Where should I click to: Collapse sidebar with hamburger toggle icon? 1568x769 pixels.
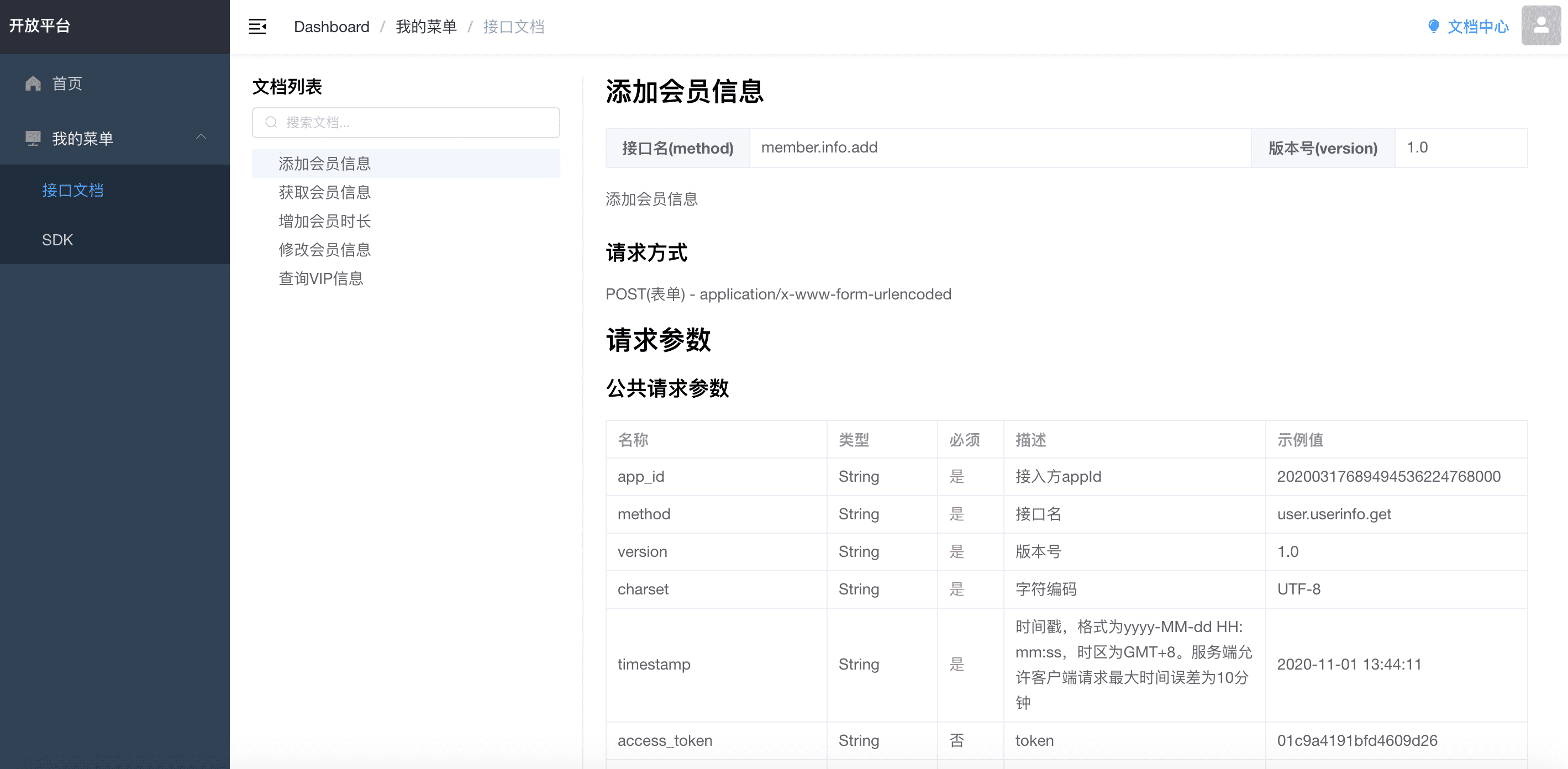257,27
